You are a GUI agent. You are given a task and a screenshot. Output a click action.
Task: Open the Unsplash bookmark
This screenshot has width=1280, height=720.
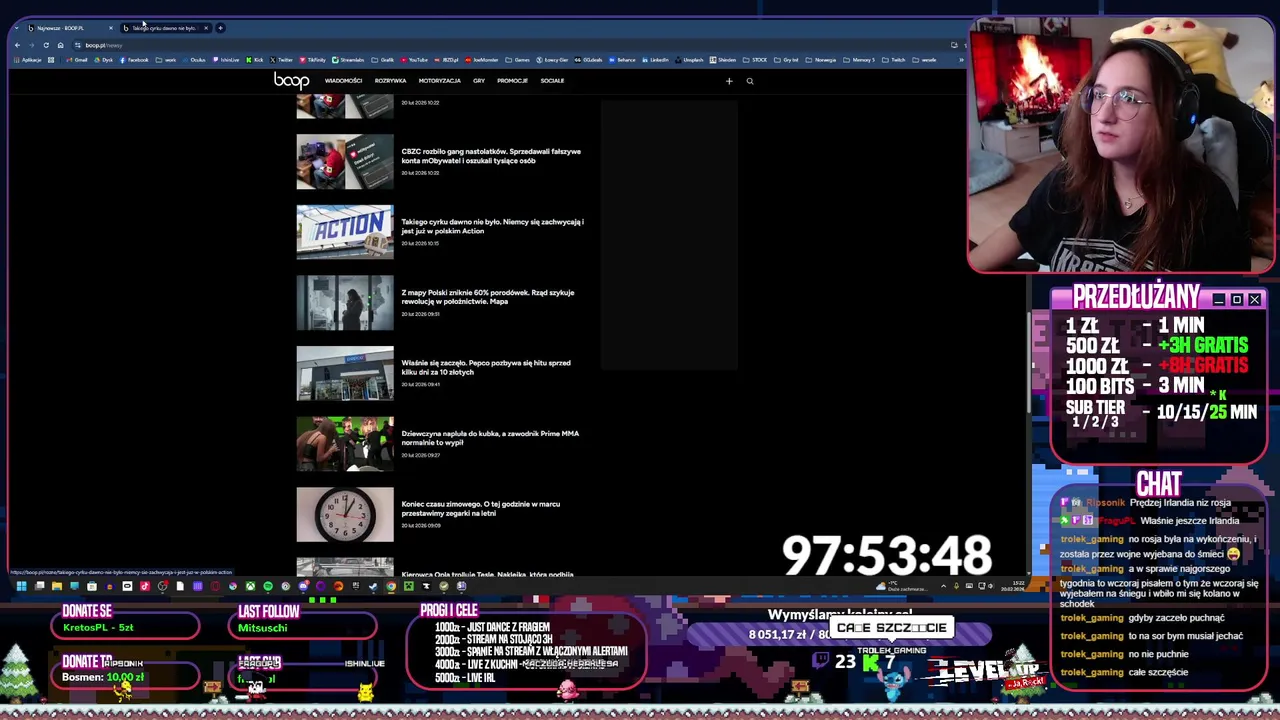[689, 60]
